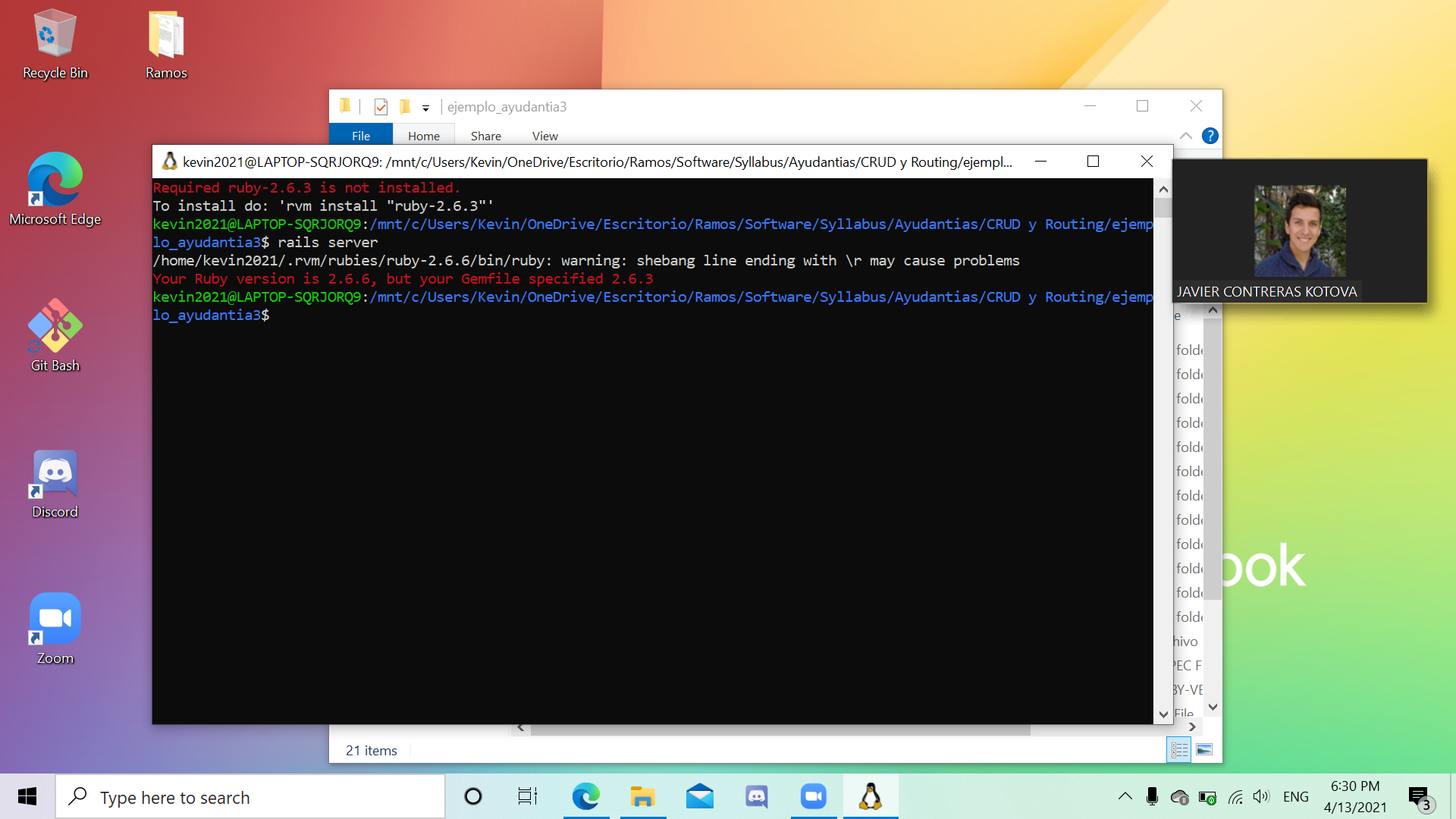
Task: Switch to the View tab in File Explorer
Action: point(544,136)
